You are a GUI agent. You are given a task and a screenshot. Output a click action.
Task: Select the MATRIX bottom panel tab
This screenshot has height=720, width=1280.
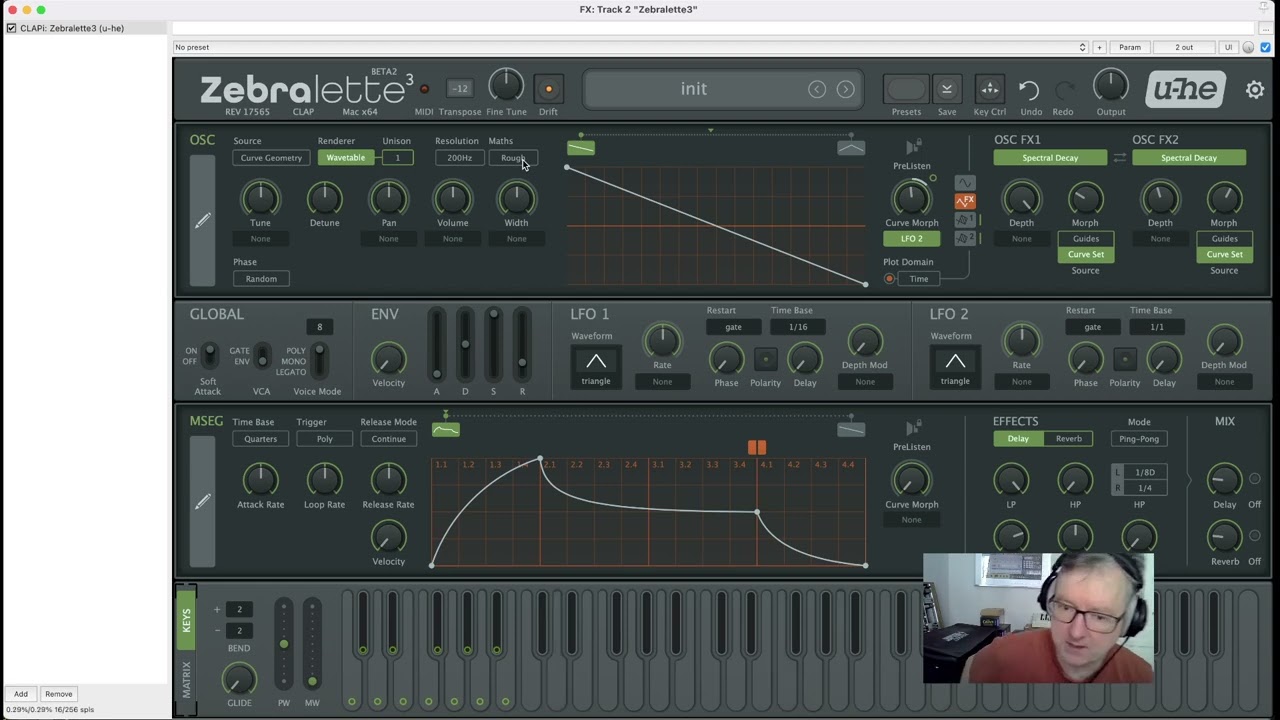[x=186, y=679]
